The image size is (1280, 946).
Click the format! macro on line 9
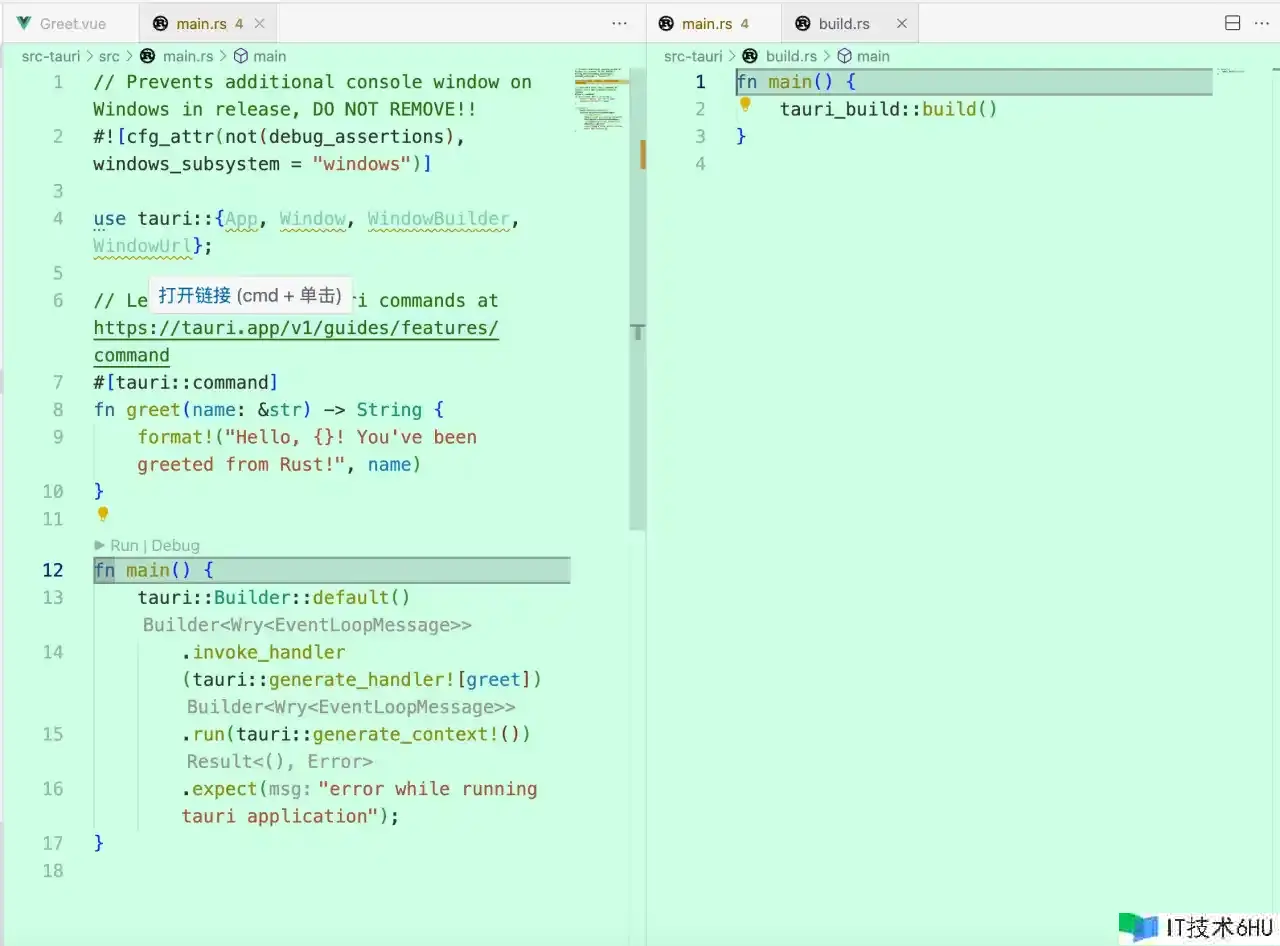pyautogui.click(x=176, y=437)
